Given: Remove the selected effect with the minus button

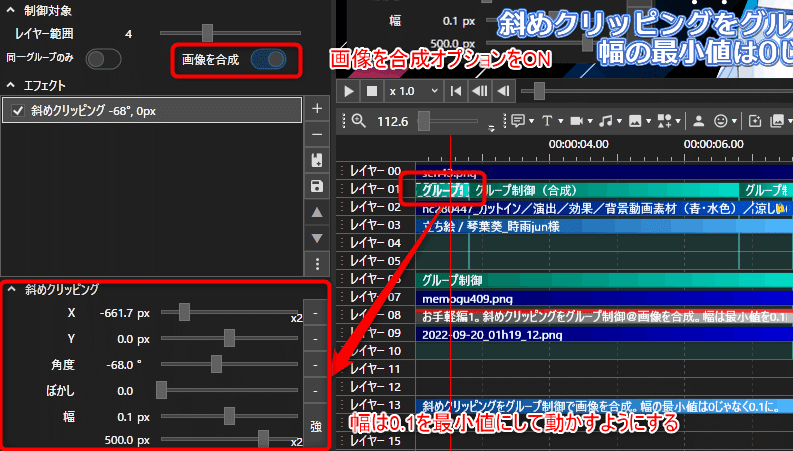Looking at the screenshot, I should [317, 134].
